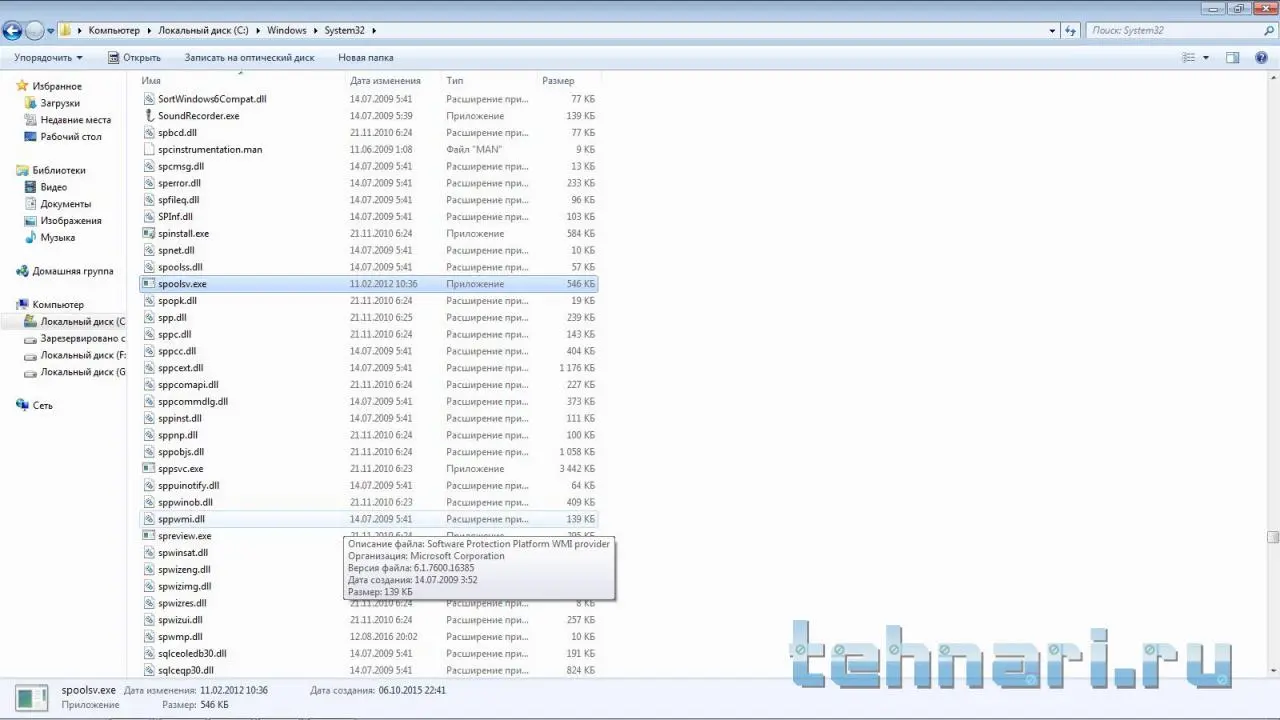Image resolution: width=1280 pixels, height=720 pixels.
Task: Expand the arrow after System32 in breadcrumb
Action: (x=374, y=31)
